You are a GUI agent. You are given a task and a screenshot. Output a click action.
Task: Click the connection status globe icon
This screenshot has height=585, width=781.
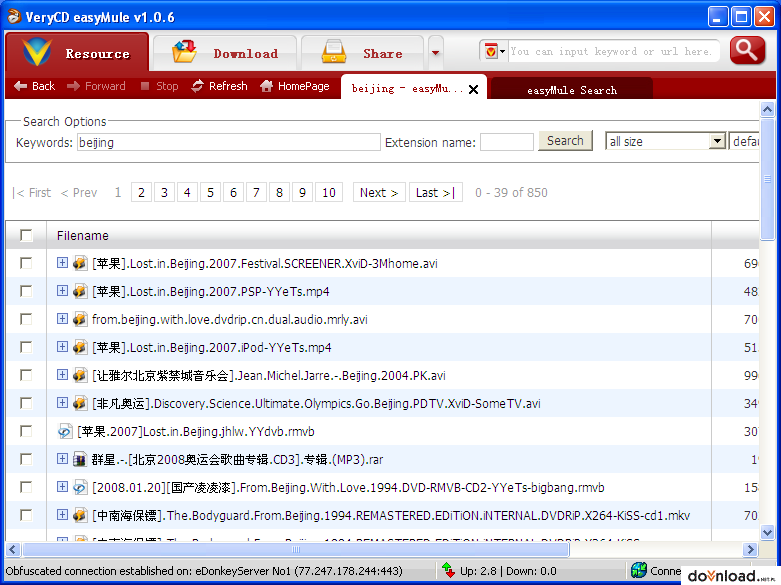click(x=639, y=570)
